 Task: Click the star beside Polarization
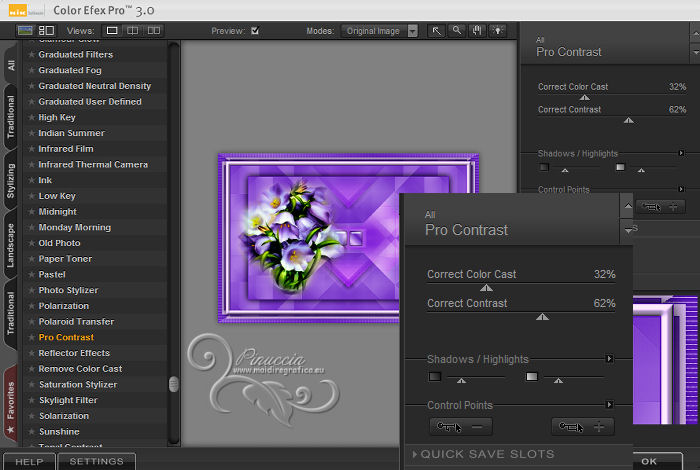point(31,306)
